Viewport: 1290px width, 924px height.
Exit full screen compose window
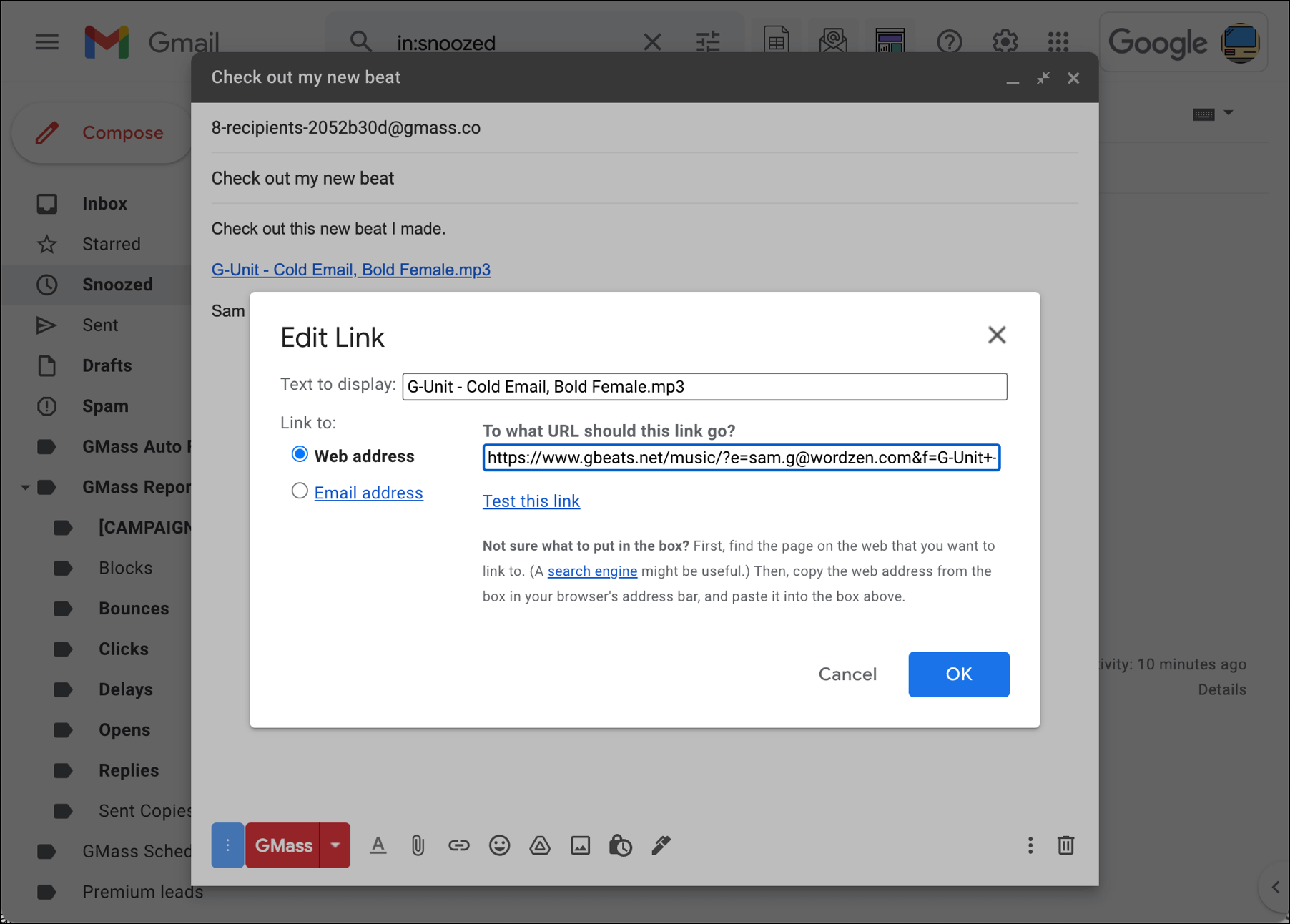[1043, 78]
